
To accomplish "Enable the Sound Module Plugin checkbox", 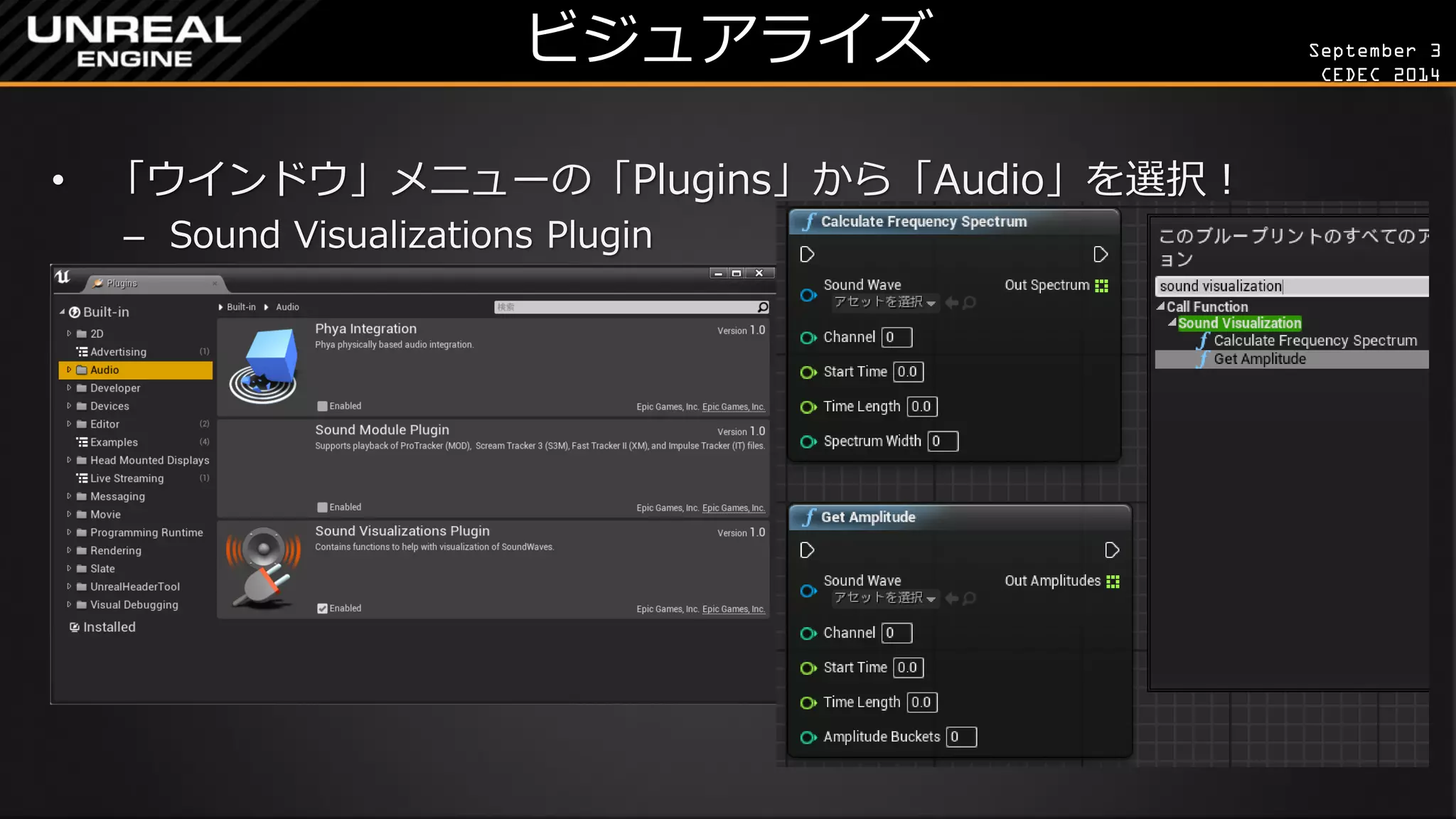I will click(322, 508).
